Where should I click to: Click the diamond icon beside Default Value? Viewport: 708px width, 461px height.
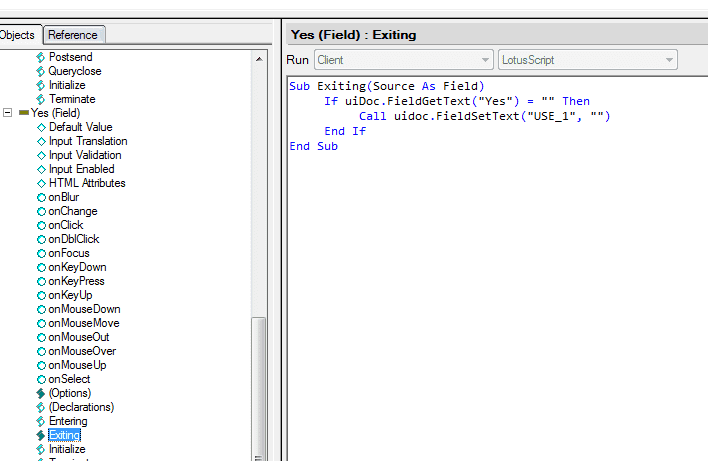pyautogui.click(x=41, y=127)
